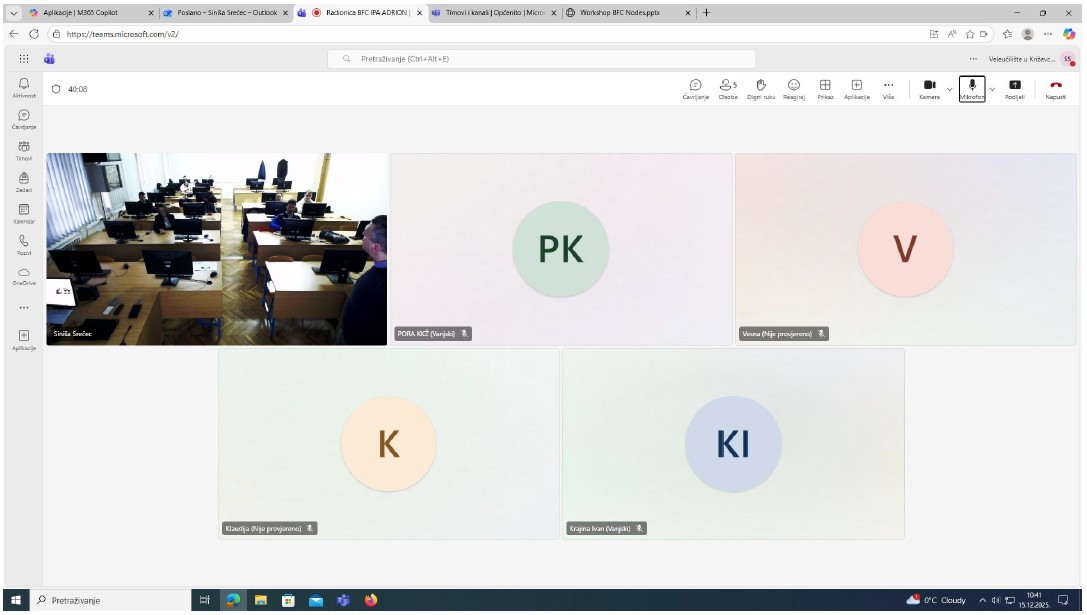Click the Pretraživanje search box in Teams

point(542,59)
